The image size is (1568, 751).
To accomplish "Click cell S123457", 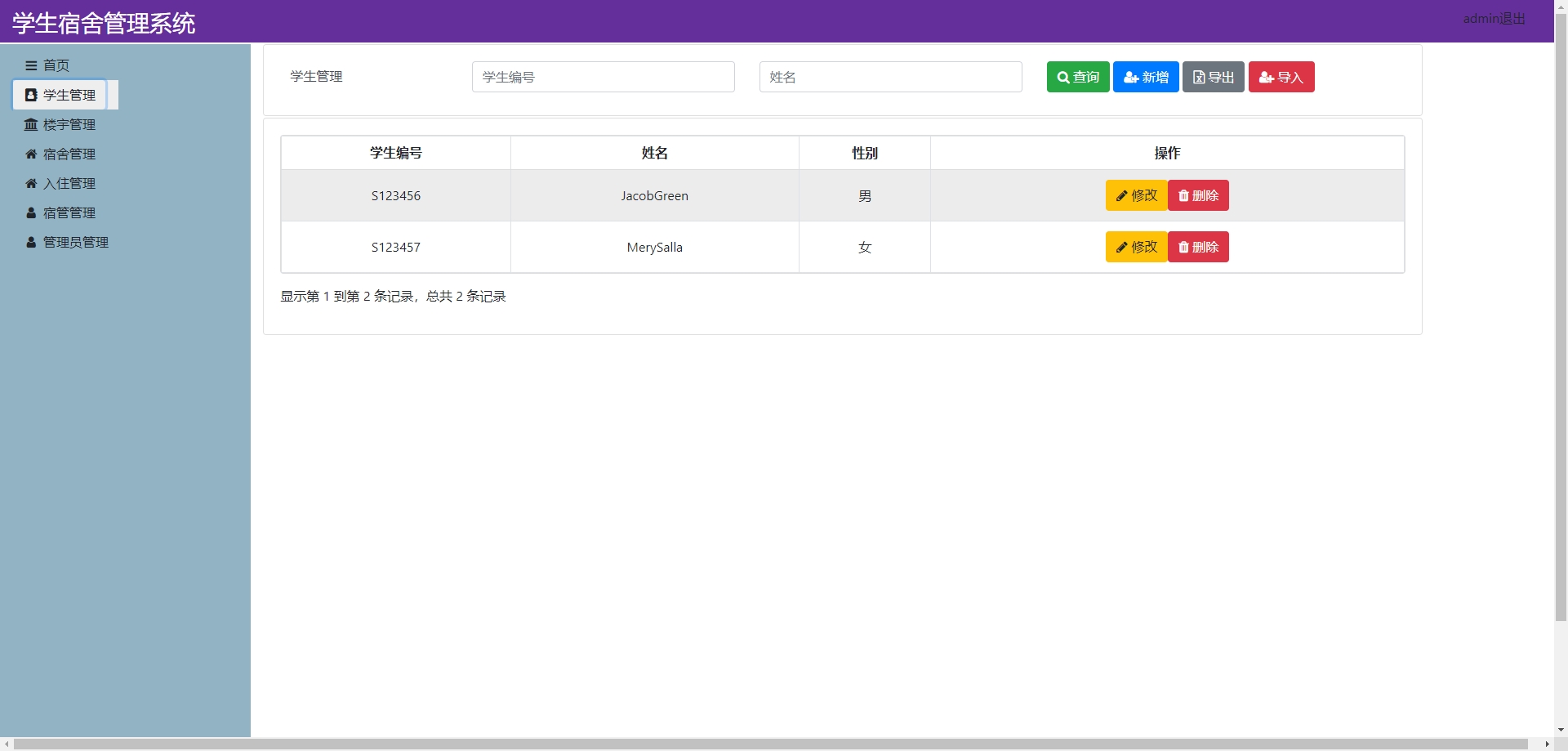I will click(396, 247).
